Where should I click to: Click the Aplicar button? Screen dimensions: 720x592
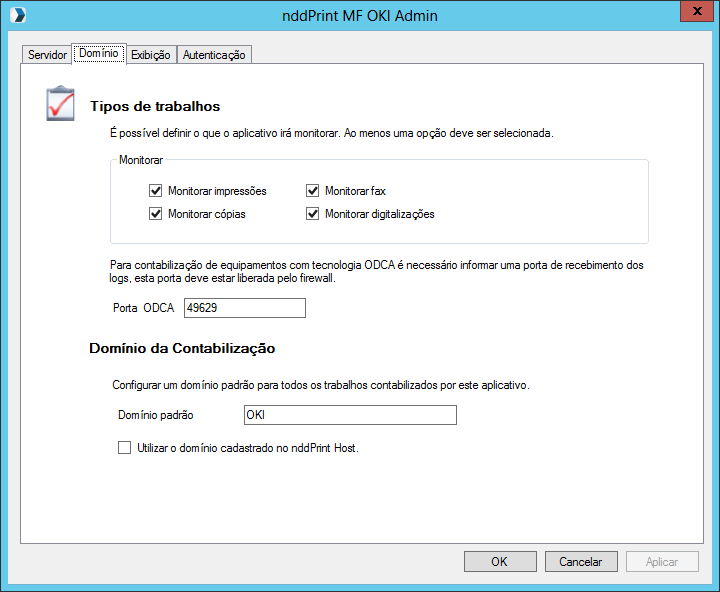pos(662,562)
